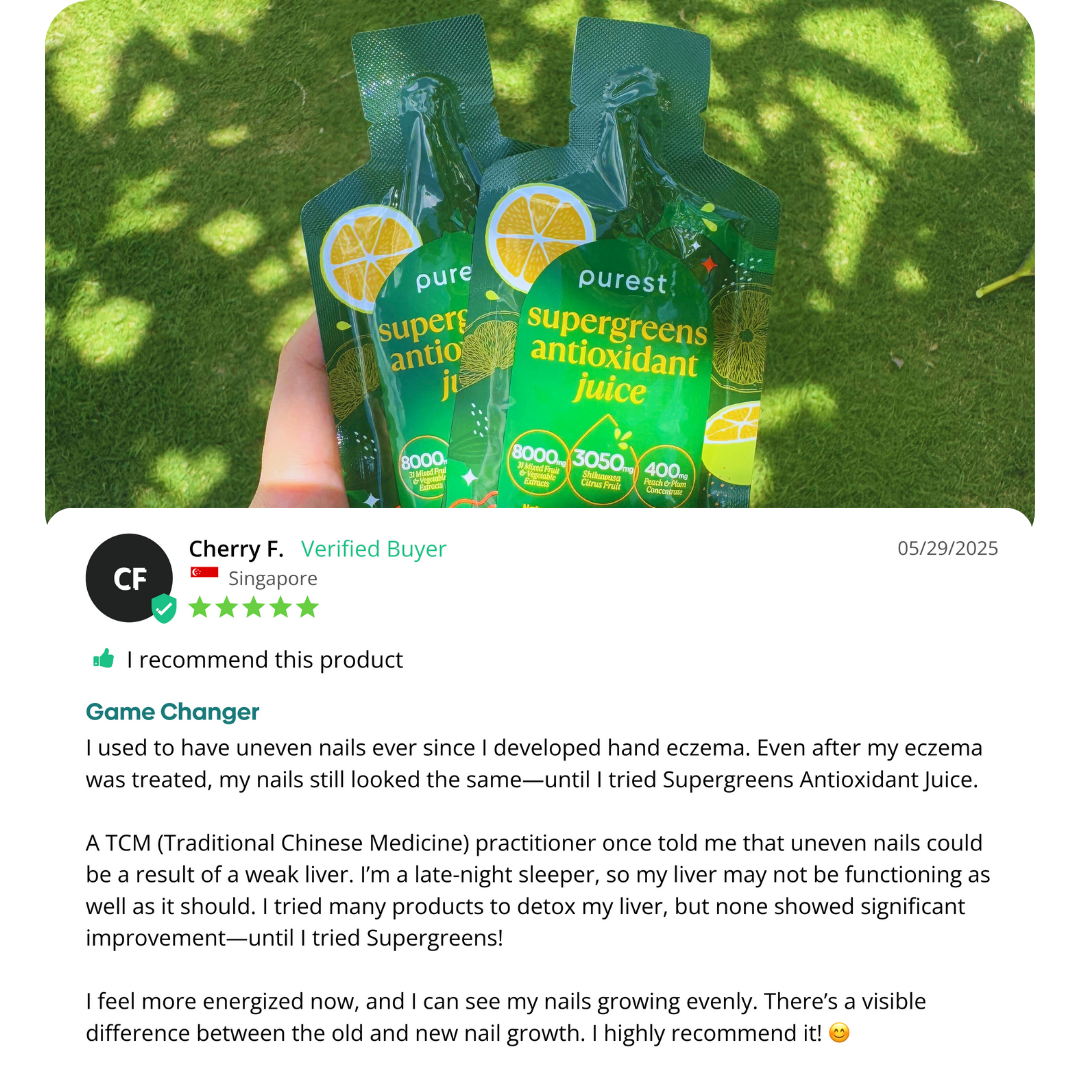1080x1080 pixels.
Task: Click the third star in rating
Action: (253, 607)
